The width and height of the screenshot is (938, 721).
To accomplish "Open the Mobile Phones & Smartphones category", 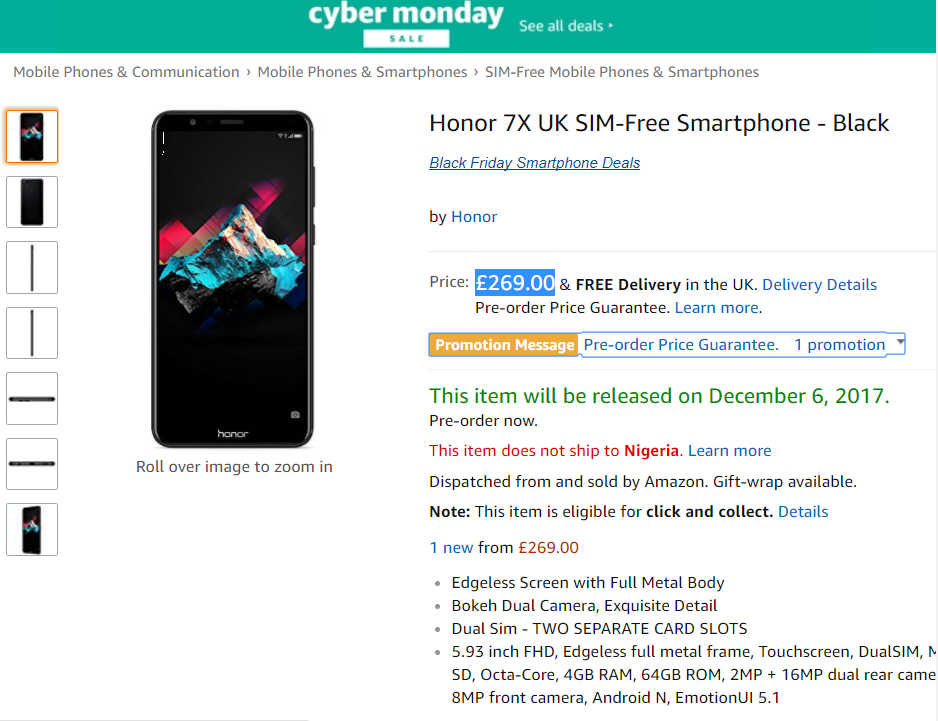I will pos(362,72).
